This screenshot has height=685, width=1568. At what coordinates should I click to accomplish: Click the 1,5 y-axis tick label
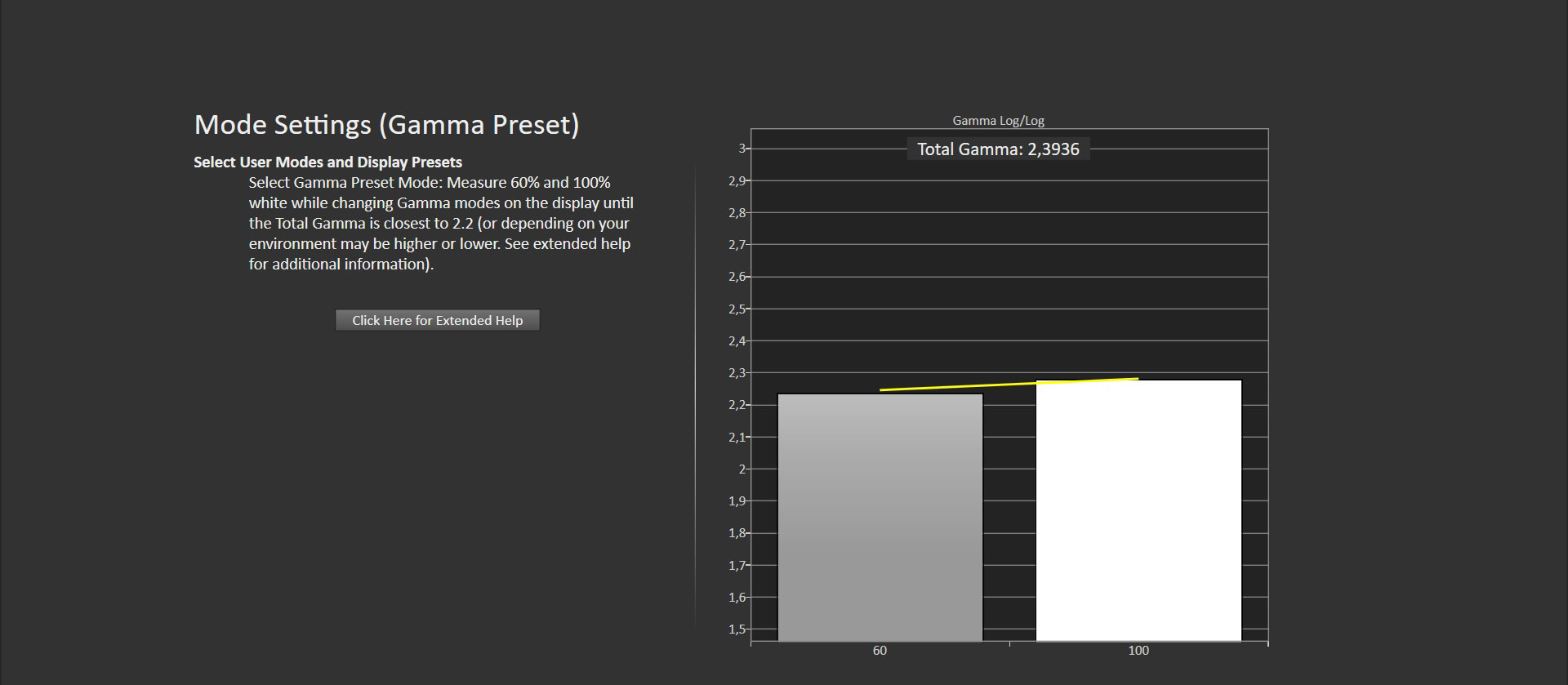pos(737,629)
